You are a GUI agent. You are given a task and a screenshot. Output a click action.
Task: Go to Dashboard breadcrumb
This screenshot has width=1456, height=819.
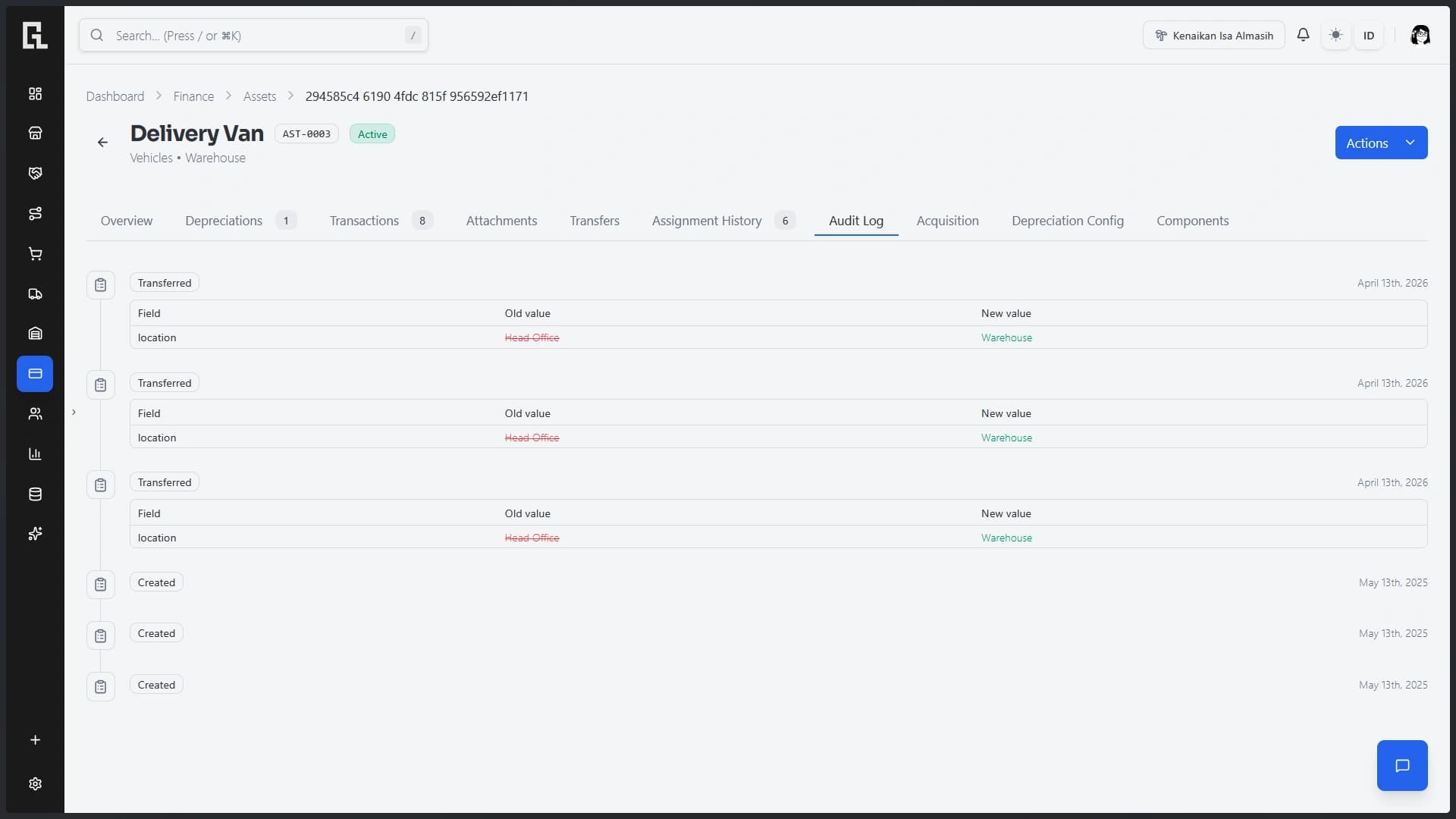(115, 96)
